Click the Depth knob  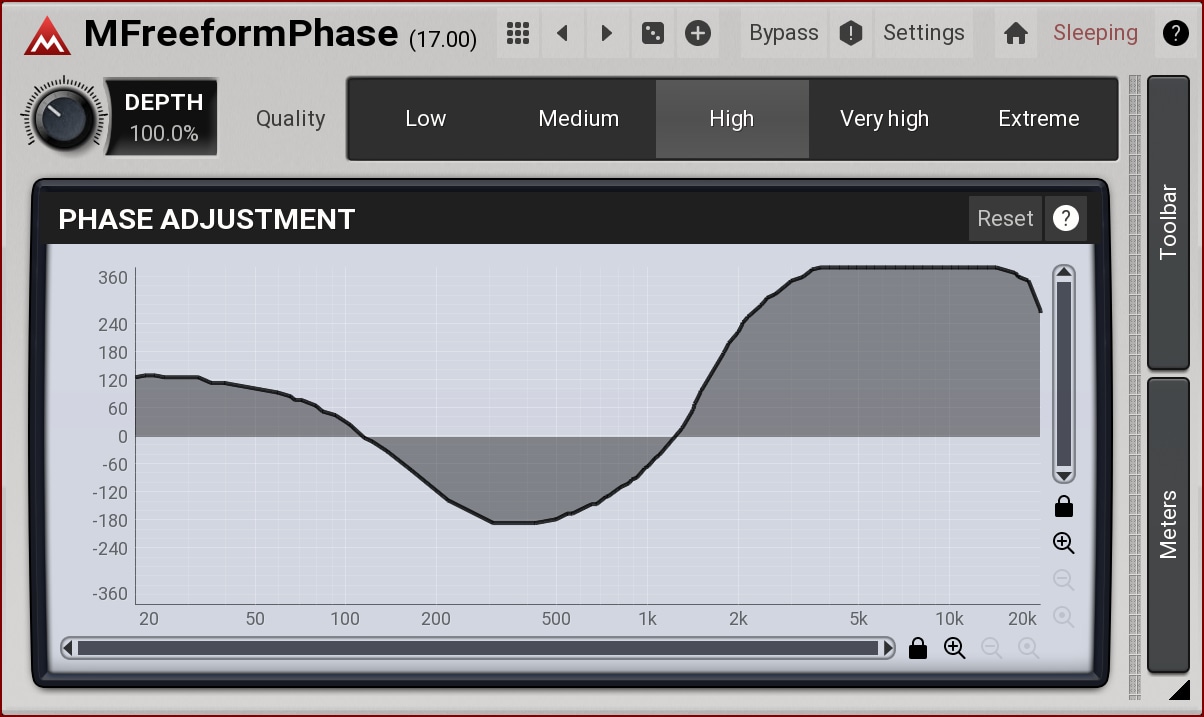[x=61, y=118]
